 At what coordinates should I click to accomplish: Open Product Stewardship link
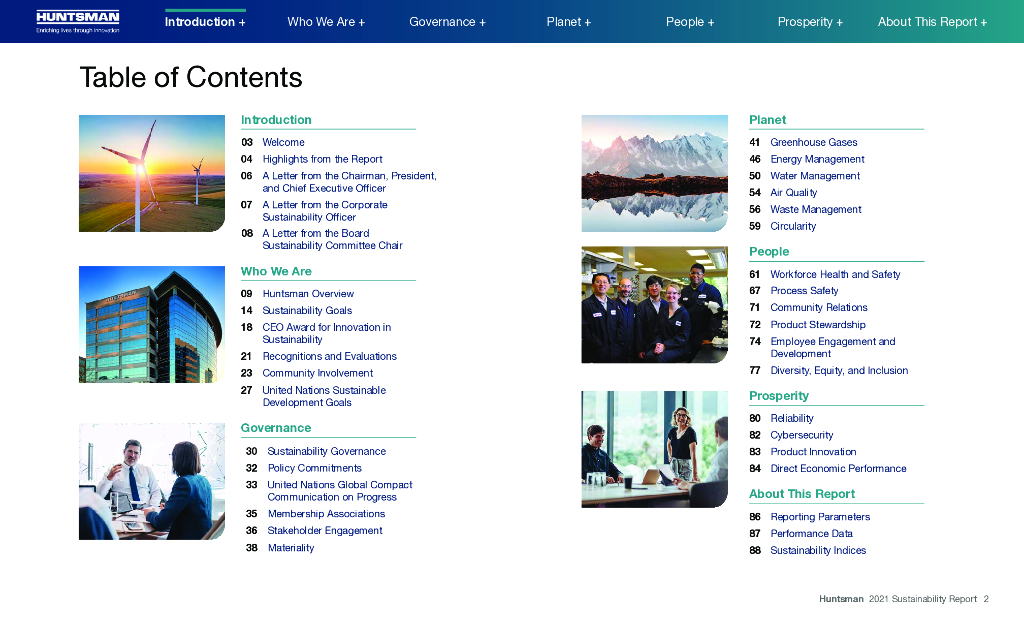click(x=818, y=325)
